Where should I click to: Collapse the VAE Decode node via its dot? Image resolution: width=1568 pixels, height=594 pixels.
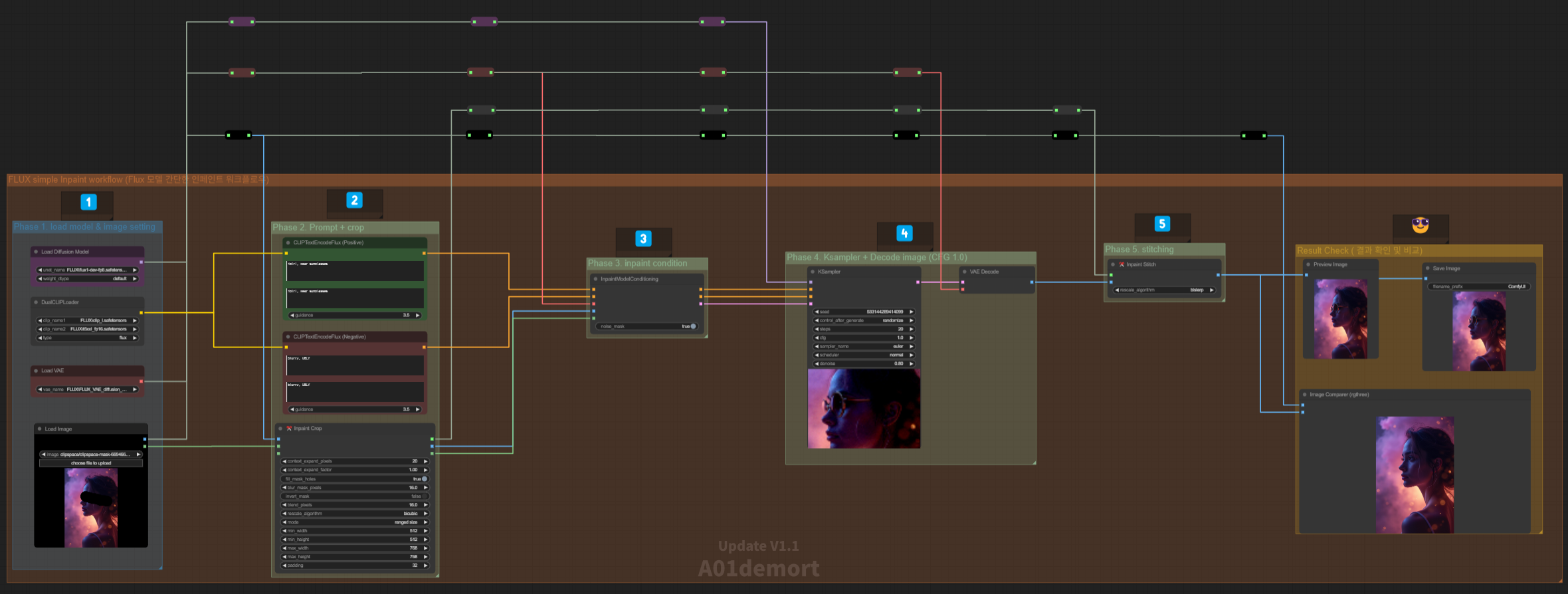[x=965, y=272]
